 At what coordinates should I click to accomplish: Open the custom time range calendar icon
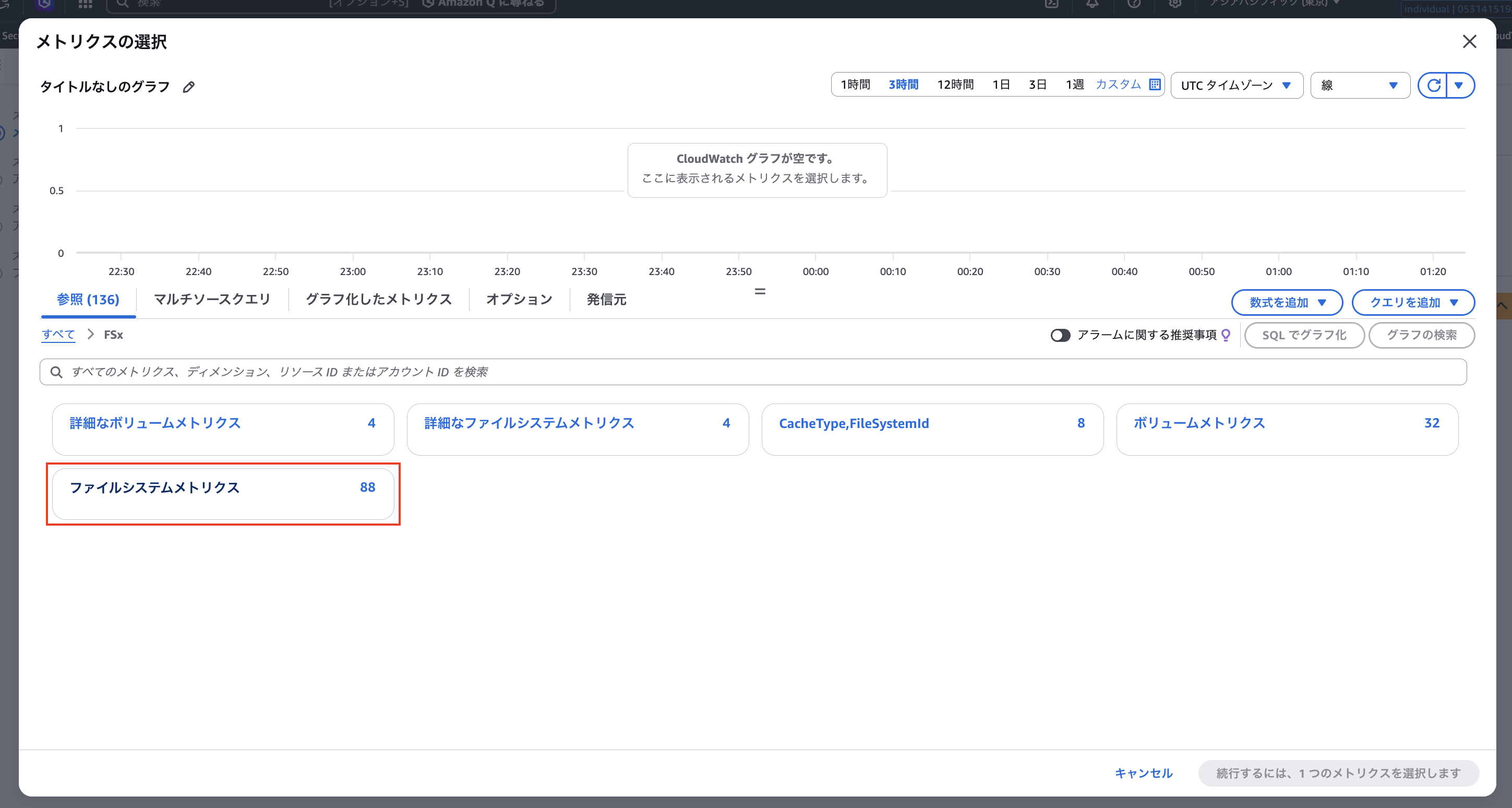pyautogui.click(x=1155, y=85)
